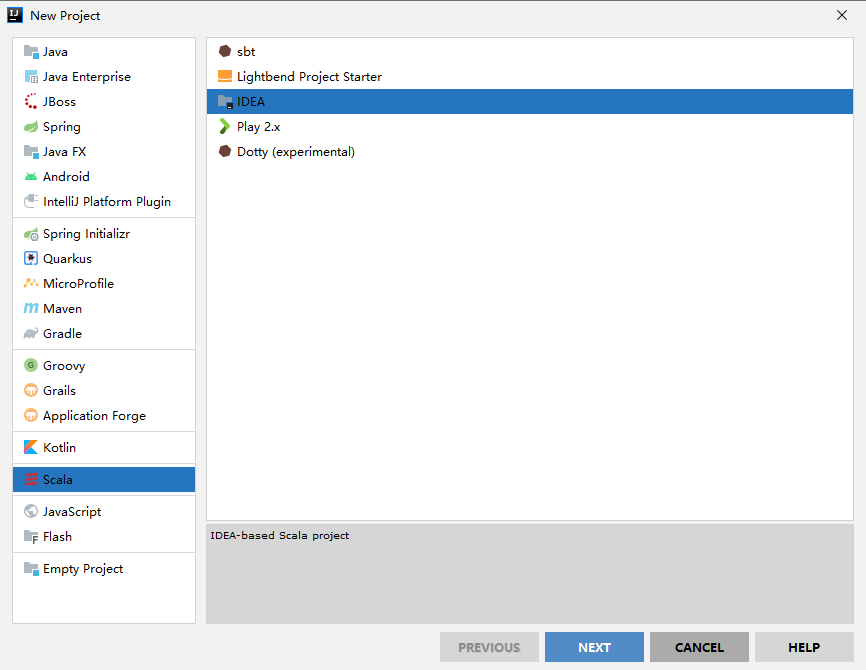
Task: Select 'Quarkus' label
Action: (67, 258)
